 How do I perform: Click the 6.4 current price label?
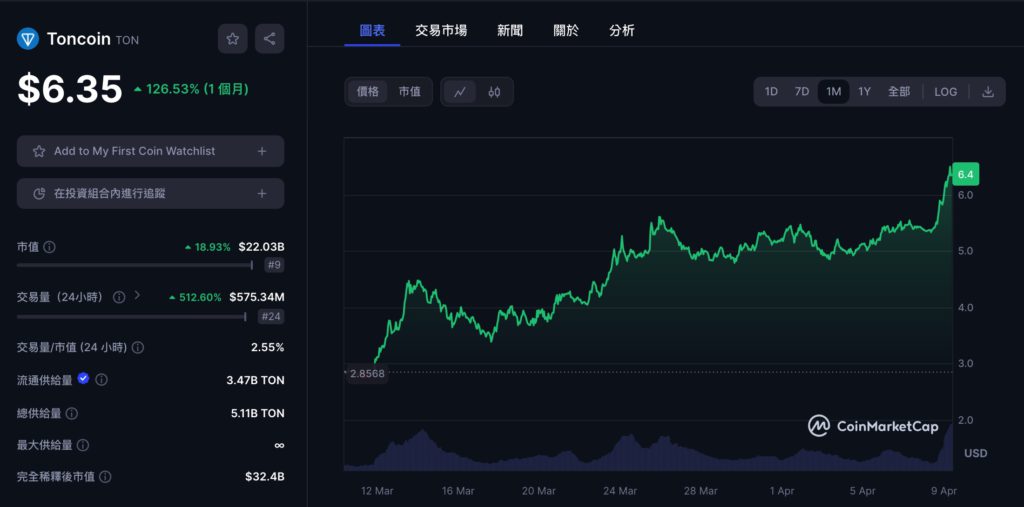(x=965, y=175)
